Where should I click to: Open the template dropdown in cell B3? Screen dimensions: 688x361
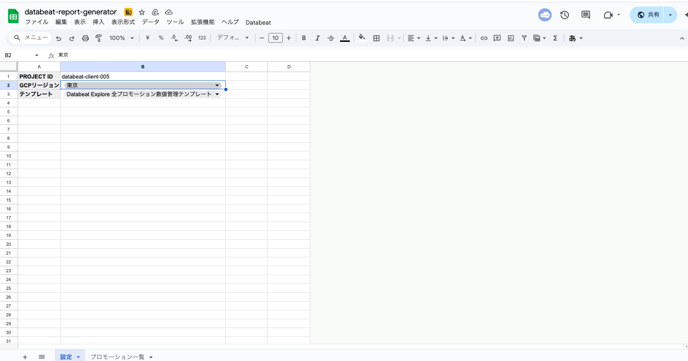click(x=217, y=94)
